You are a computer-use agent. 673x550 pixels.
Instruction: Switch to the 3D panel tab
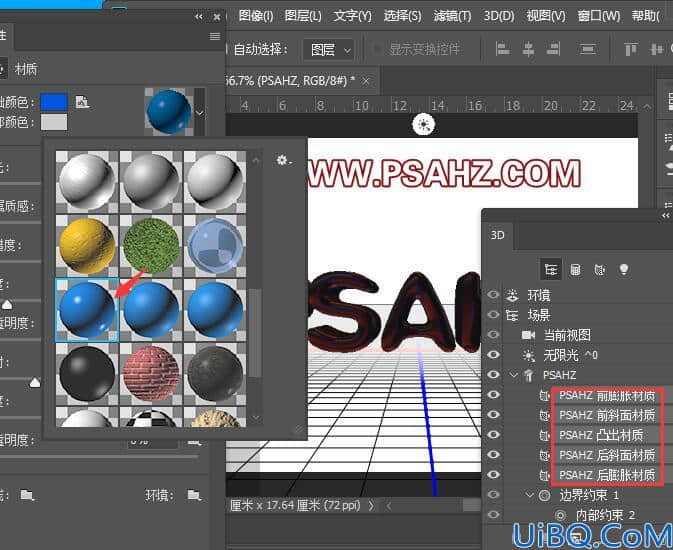[498, 235]
